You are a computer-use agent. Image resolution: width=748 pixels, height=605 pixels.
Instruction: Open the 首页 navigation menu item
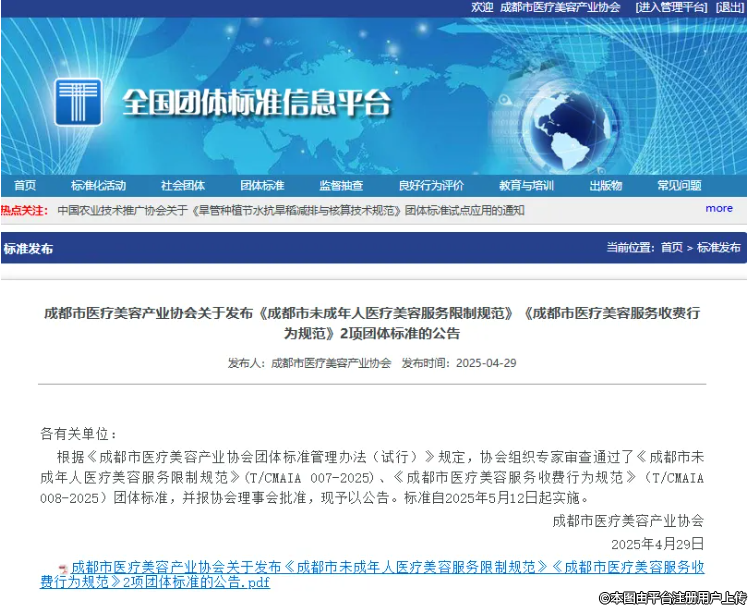coord(25,186)
